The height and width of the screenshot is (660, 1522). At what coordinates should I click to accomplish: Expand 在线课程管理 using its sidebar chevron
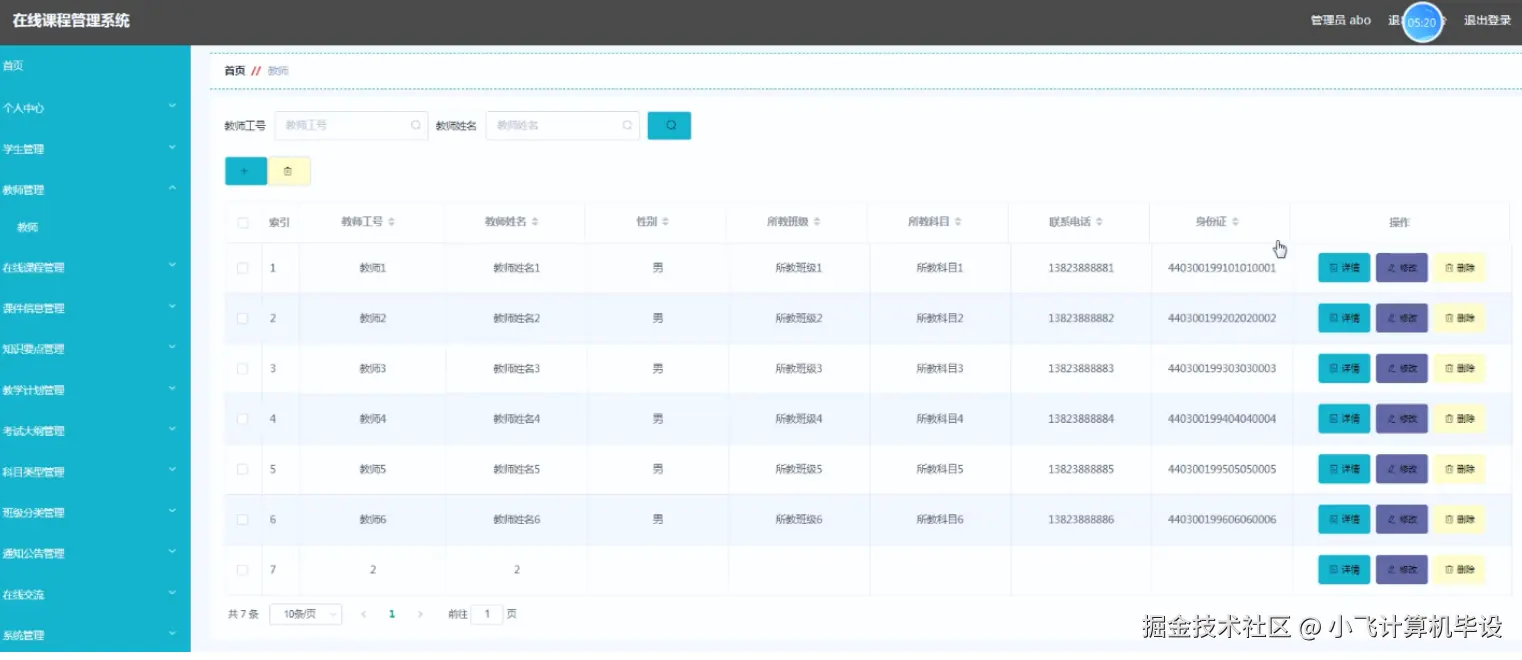click(x=172, y=265)
